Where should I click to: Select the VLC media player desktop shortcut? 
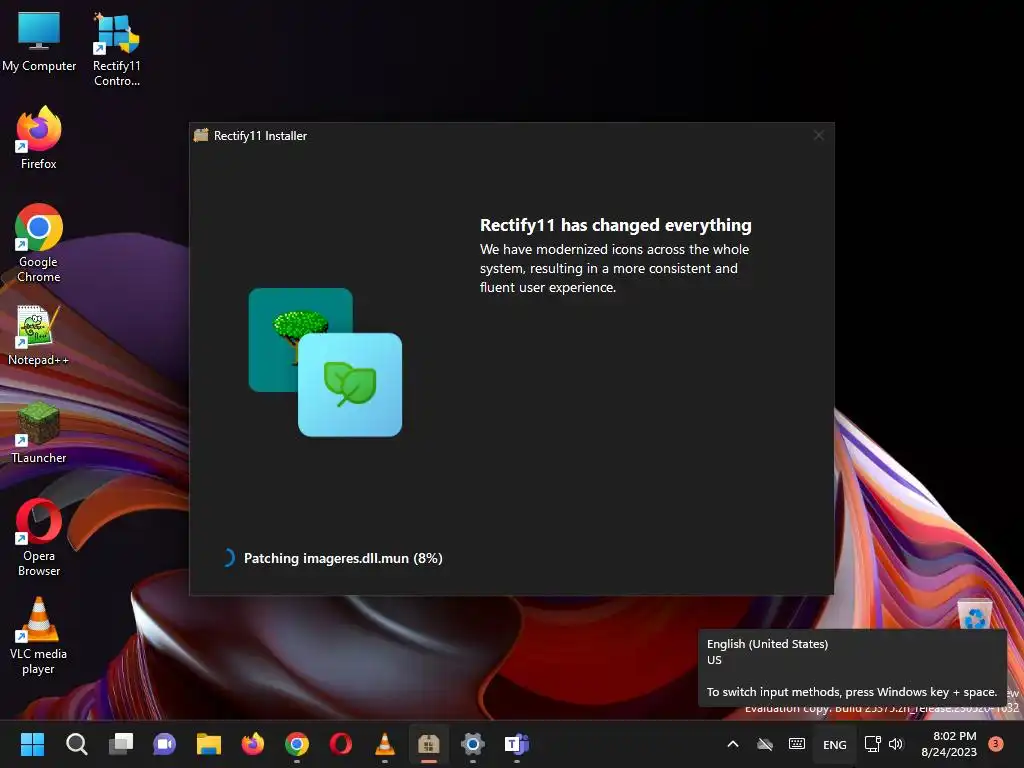tap(39, 635)
